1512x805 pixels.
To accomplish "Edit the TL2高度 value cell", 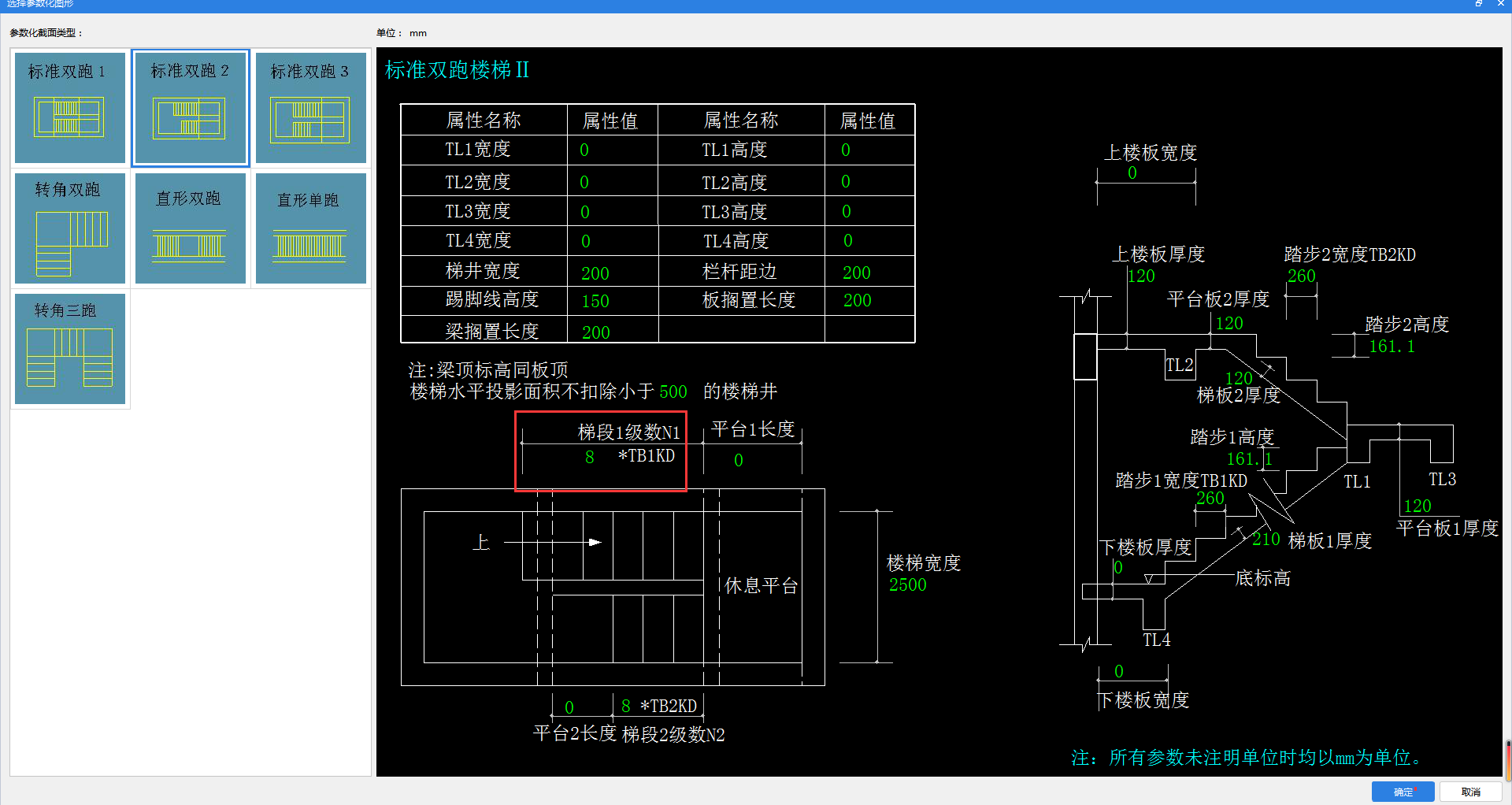I will 846,181.
